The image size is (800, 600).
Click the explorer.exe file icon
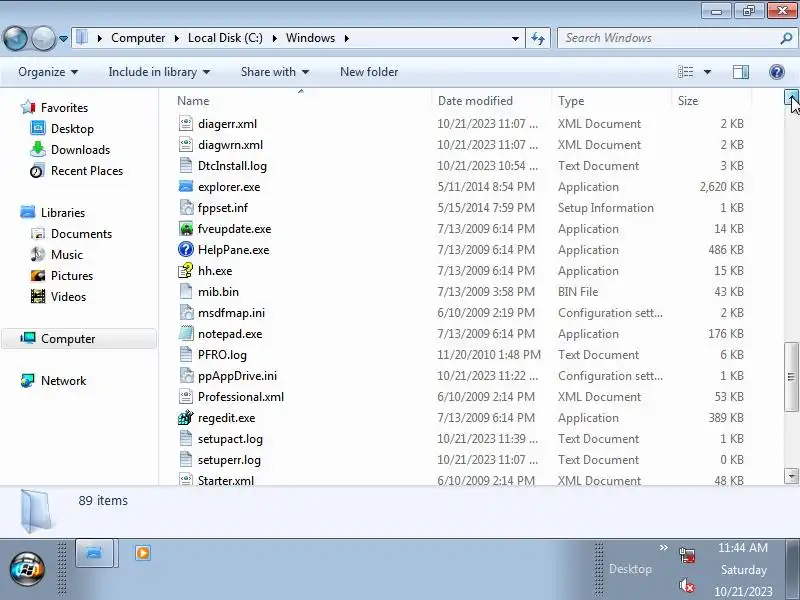point(186,187)
